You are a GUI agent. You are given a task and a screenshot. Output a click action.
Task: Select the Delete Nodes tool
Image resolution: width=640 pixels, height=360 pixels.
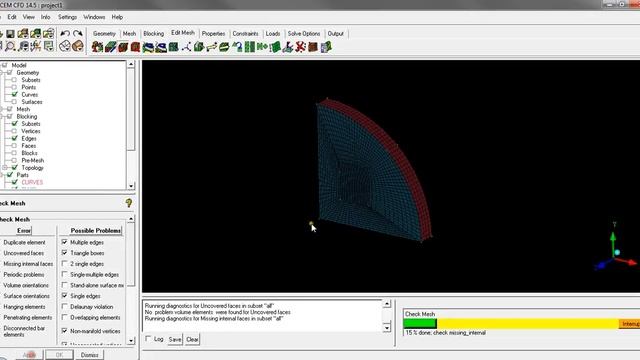click(x=300, y=47)
